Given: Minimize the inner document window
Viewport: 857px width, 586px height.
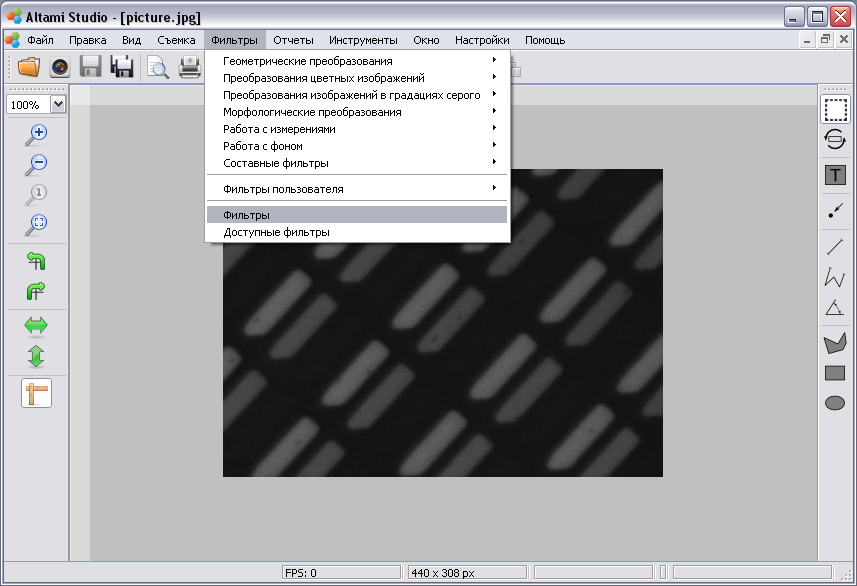Looking at the screenshot, I should (807, 39).
